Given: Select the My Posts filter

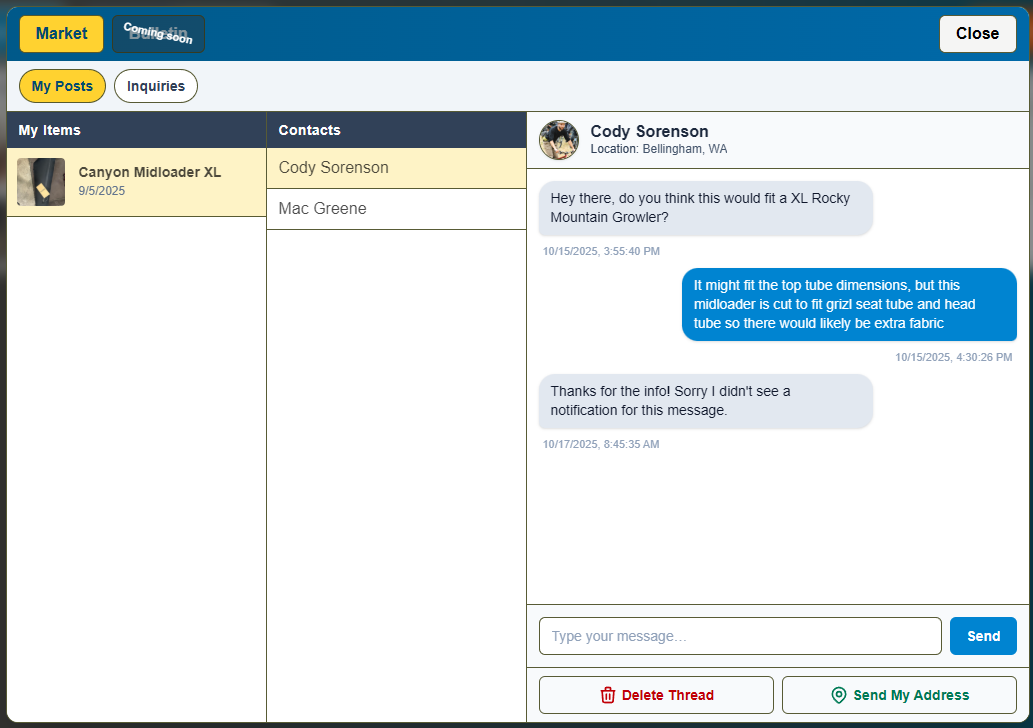Looking at the screenshot, I should pyautogui.click(x=62, y=86).
